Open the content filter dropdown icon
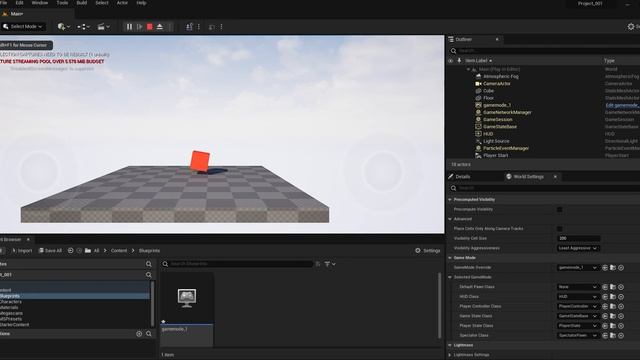Viewport: 640px width, 360px height. point(330,264)
